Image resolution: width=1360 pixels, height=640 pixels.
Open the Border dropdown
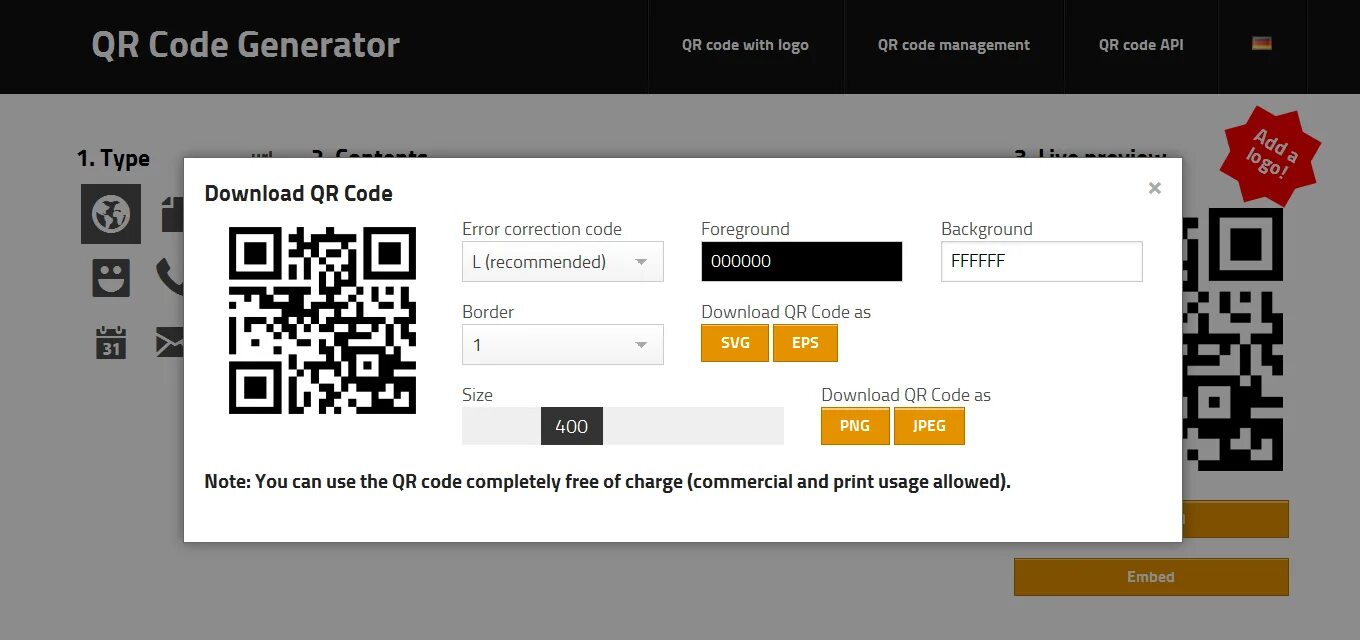tap(563, 345)
